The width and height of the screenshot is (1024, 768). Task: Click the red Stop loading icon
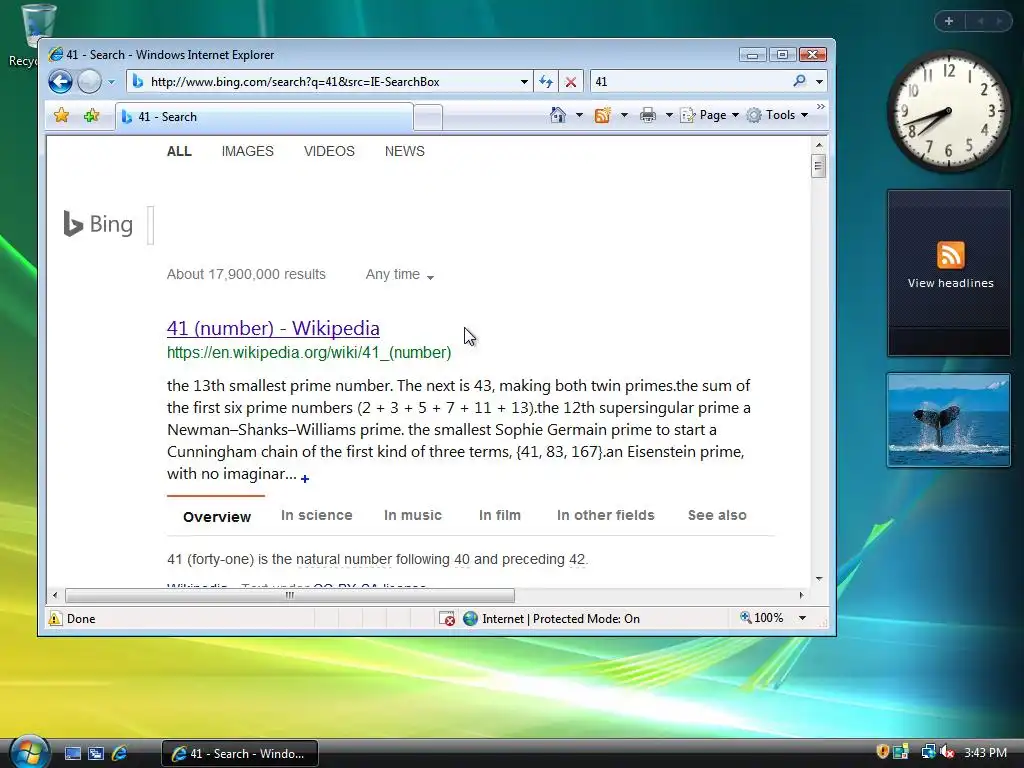[x=571, y=82]
